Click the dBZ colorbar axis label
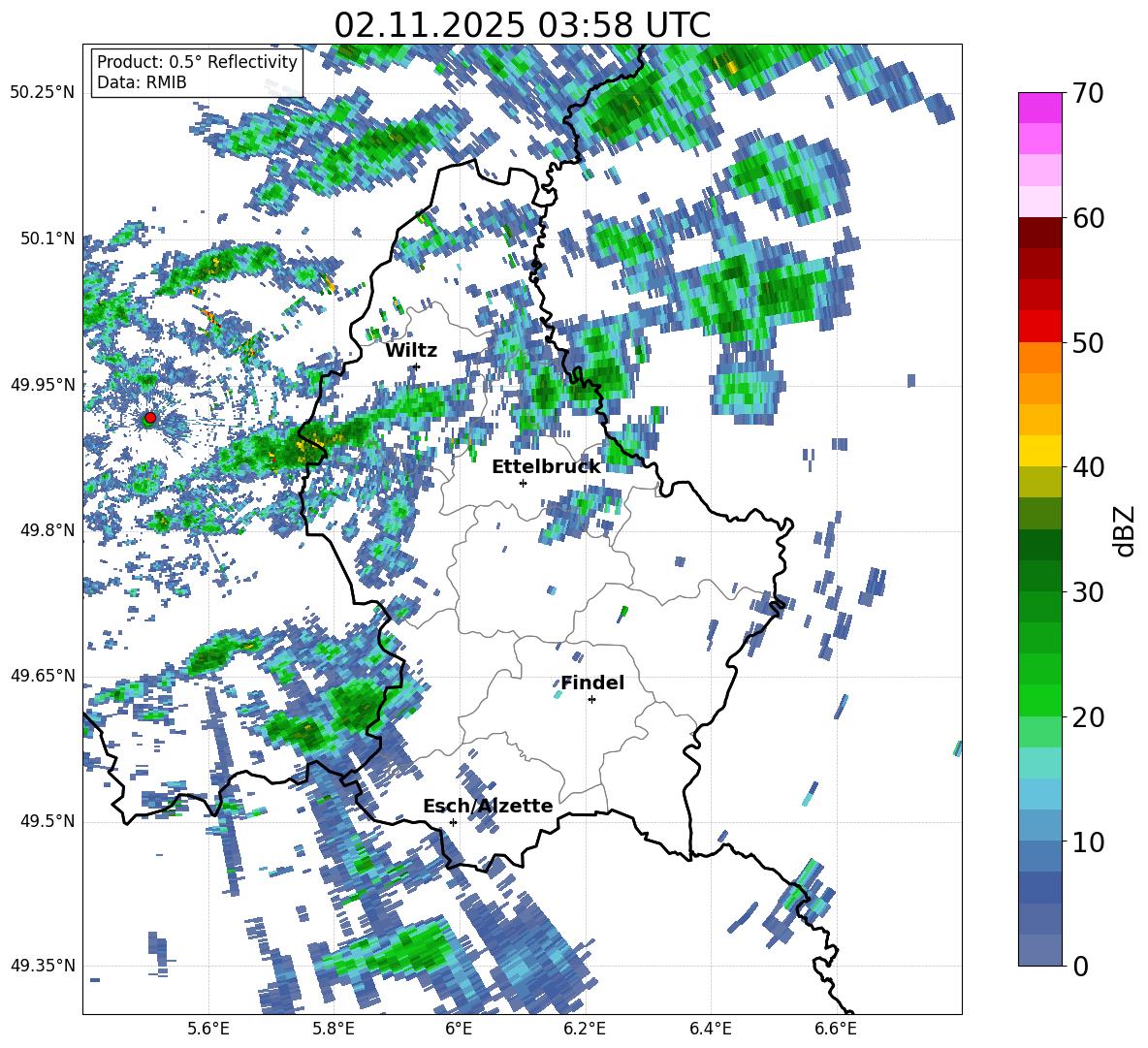 coord(1126,530)
